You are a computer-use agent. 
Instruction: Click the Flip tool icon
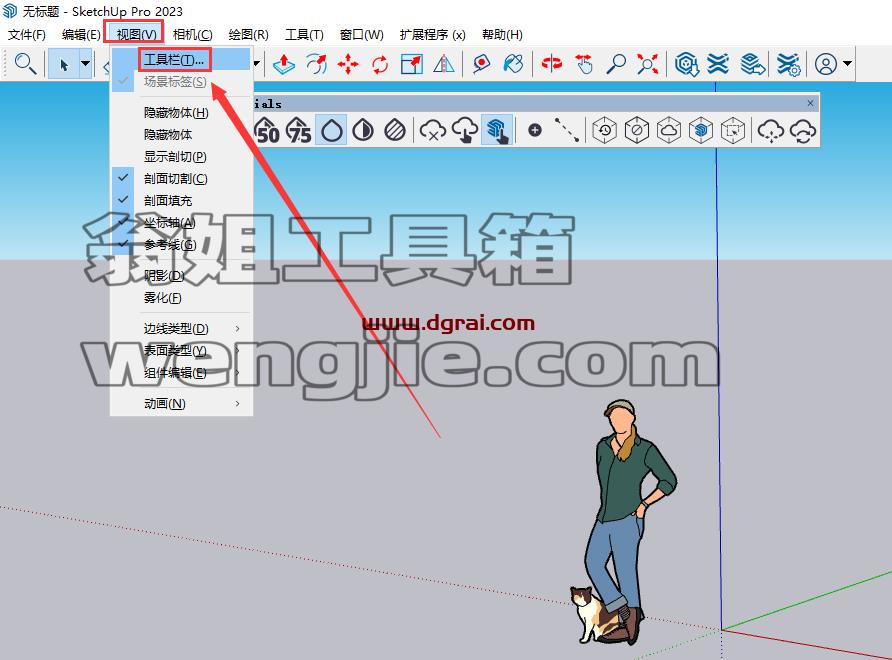click(443, 64)
